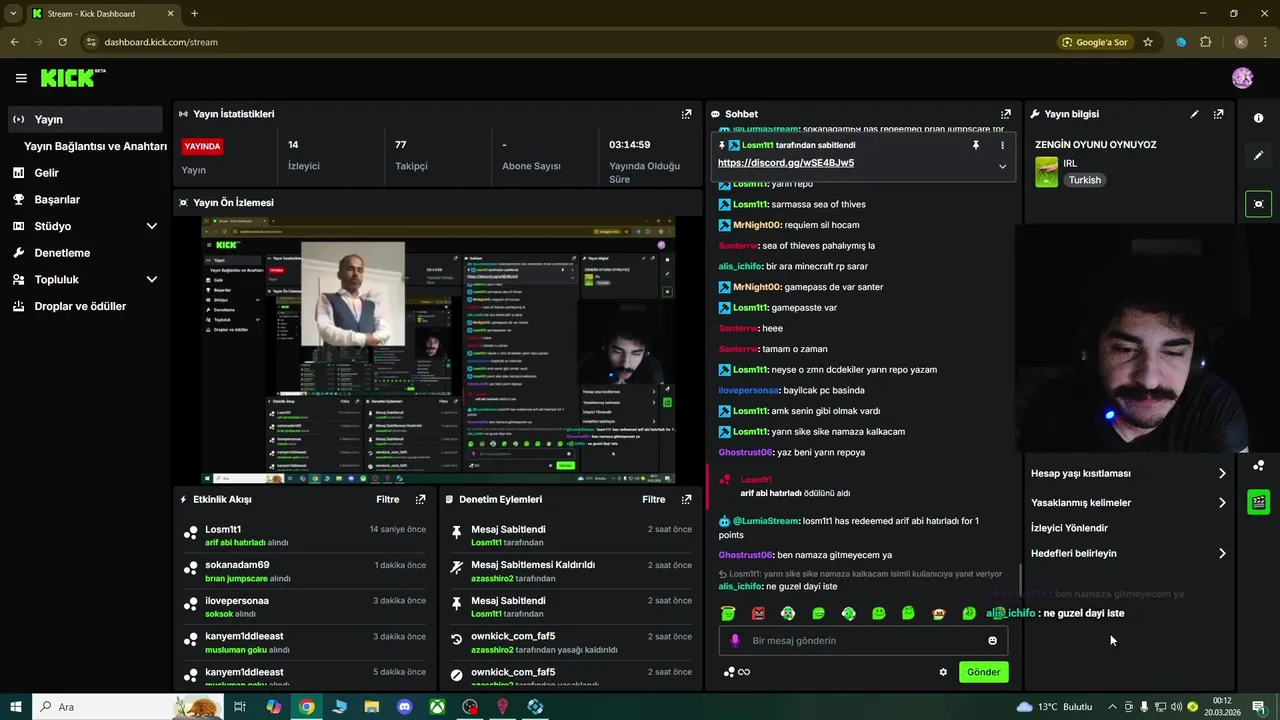Pop out the Denetim Eylemleri panel
Image resolution: width=1280 pixels, height=720 pixels.
click(686, 499)
